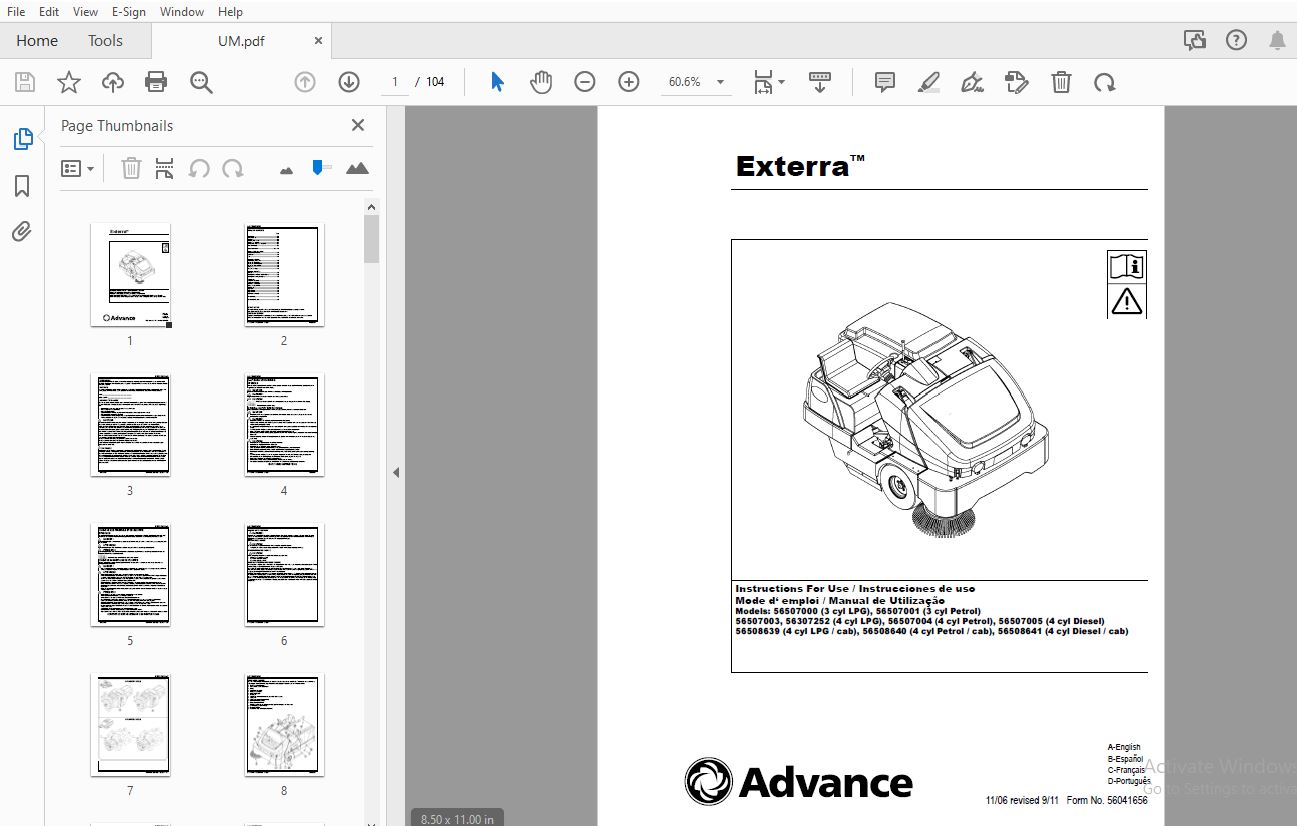Open the Attachments paperclip panel
The width and height of the screenshot is (1297, 826).
coord(22,232)
